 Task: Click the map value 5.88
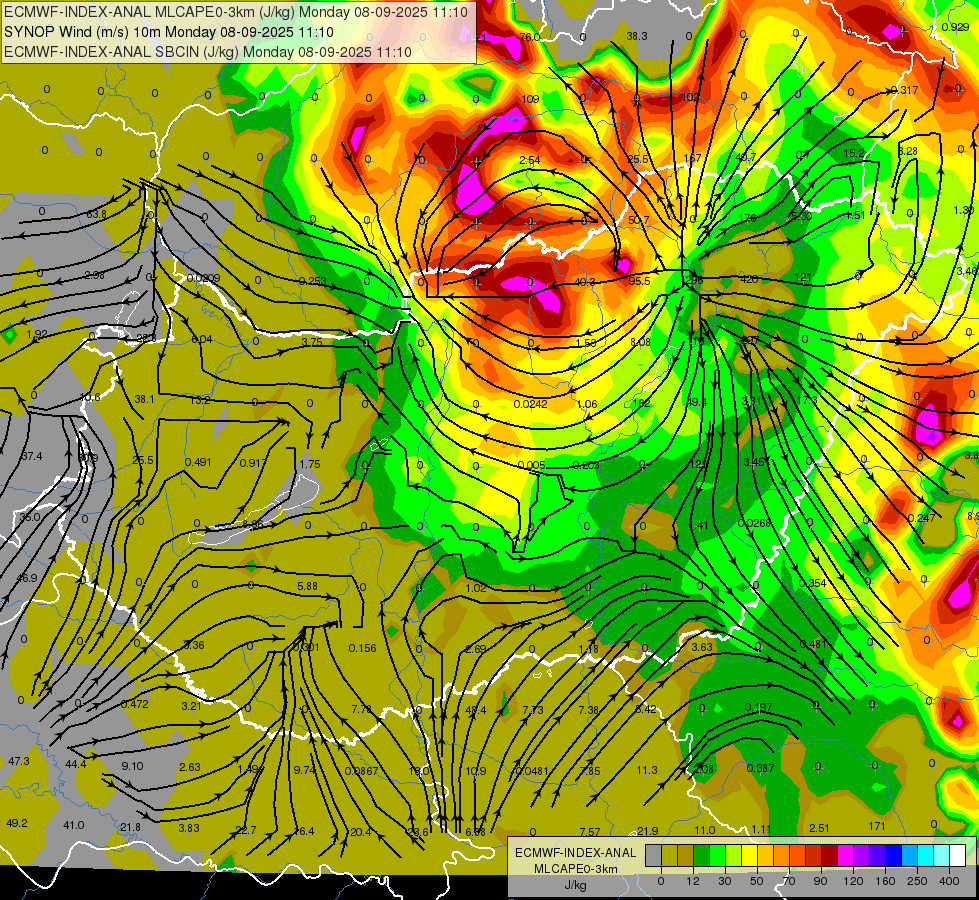307,586
